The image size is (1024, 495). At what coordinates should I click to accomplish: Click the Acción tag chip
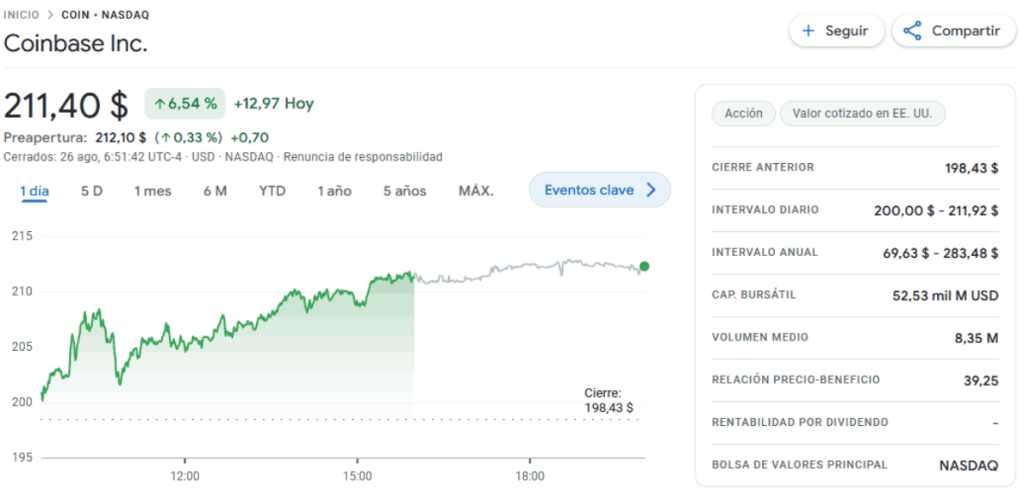click(743, 113)
